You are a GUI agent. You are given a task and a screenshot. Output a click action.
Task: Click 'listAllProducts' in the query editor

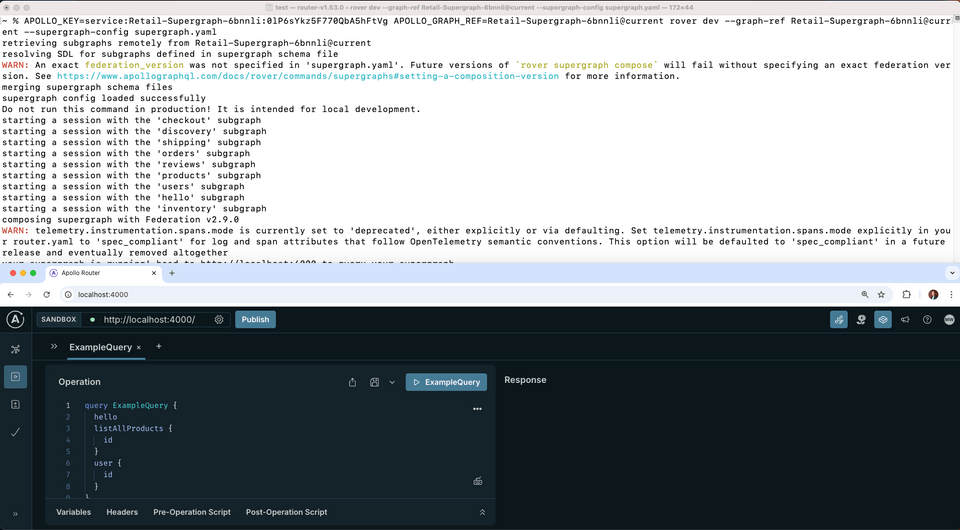[129, 428]
